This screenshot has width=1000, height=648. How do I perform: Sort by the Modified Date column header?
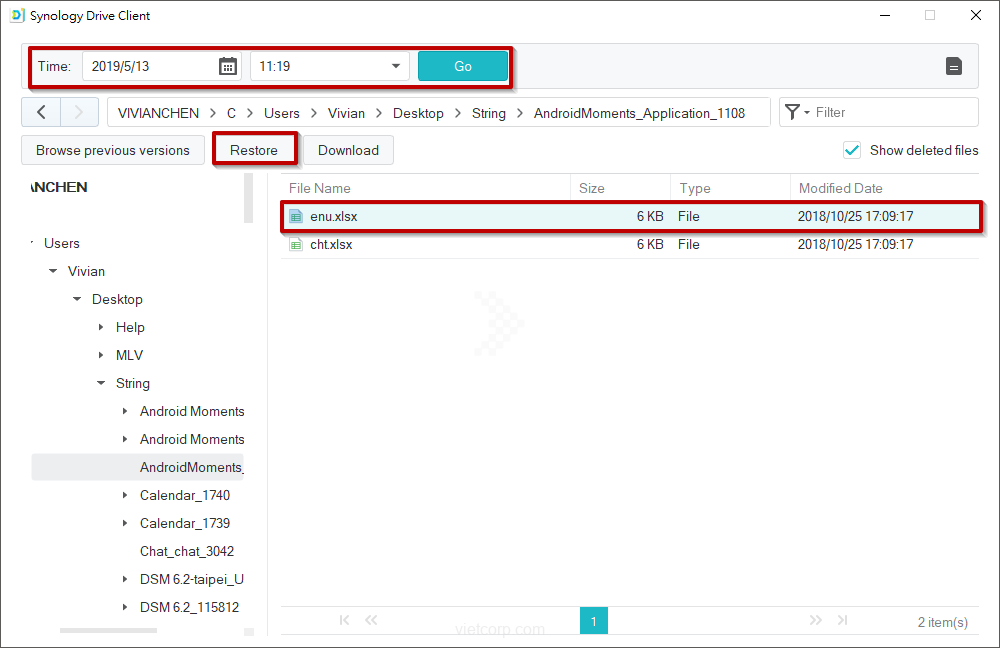[x=840, y=188]
